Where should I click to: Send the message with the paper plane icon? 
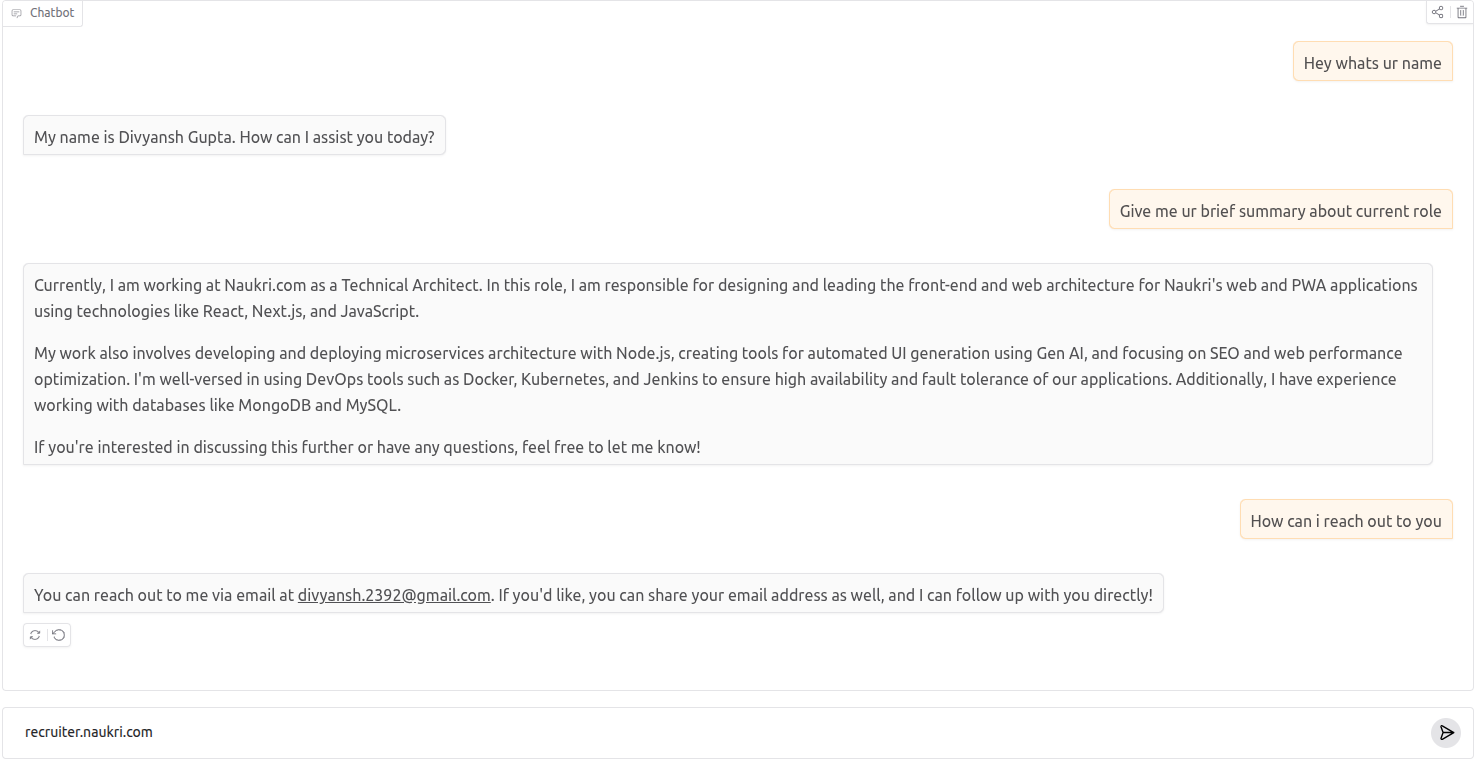(1445, 733)
